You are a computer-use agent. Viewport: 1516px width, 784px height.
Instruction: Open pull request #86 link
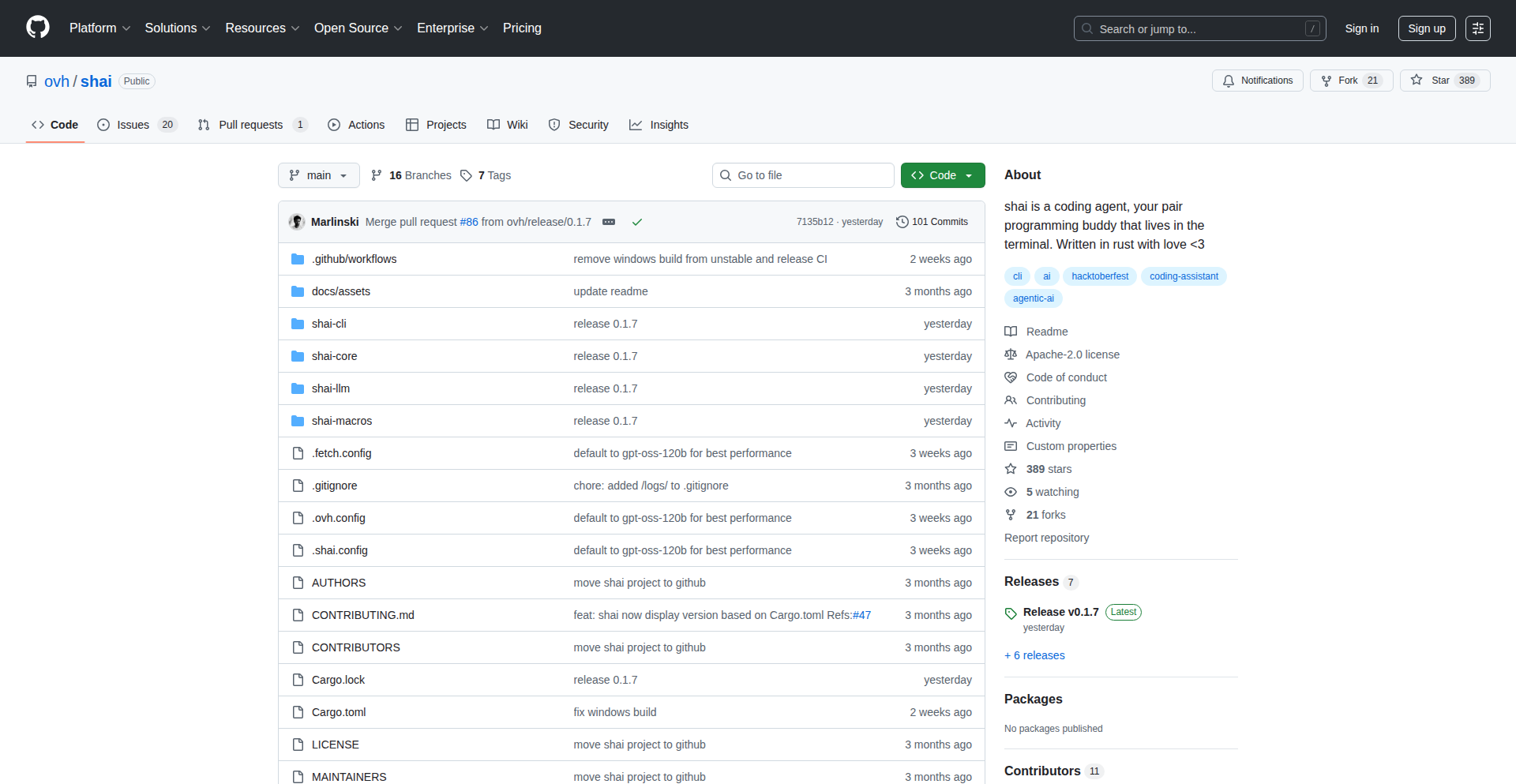pyautogui.click(x=469, y=222)
